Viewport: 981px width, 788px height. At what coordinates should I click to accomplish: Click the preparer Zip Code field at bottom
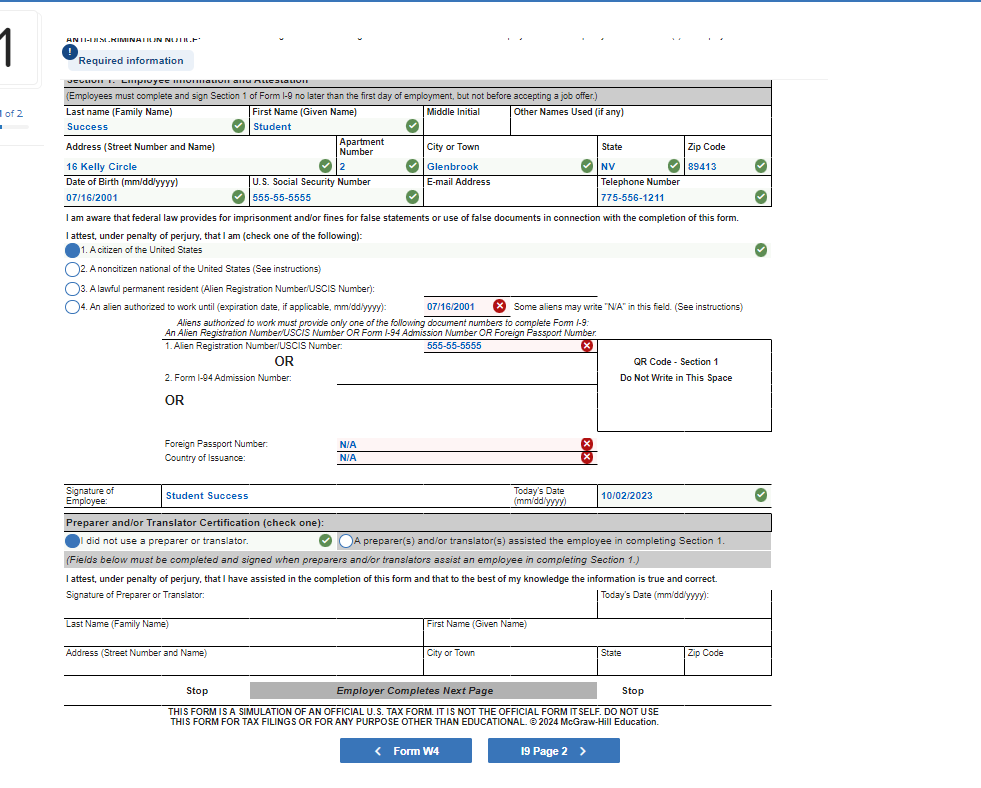728,666
